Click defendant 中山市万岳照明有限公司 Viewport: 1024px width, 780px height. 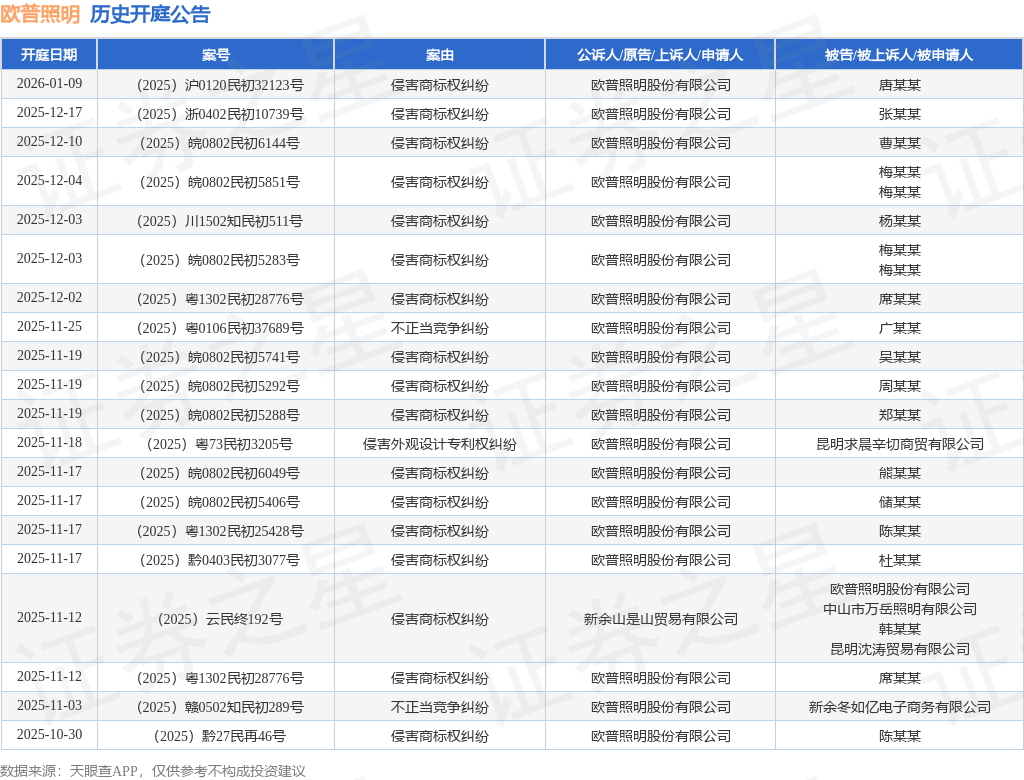(x=899, y=609)
